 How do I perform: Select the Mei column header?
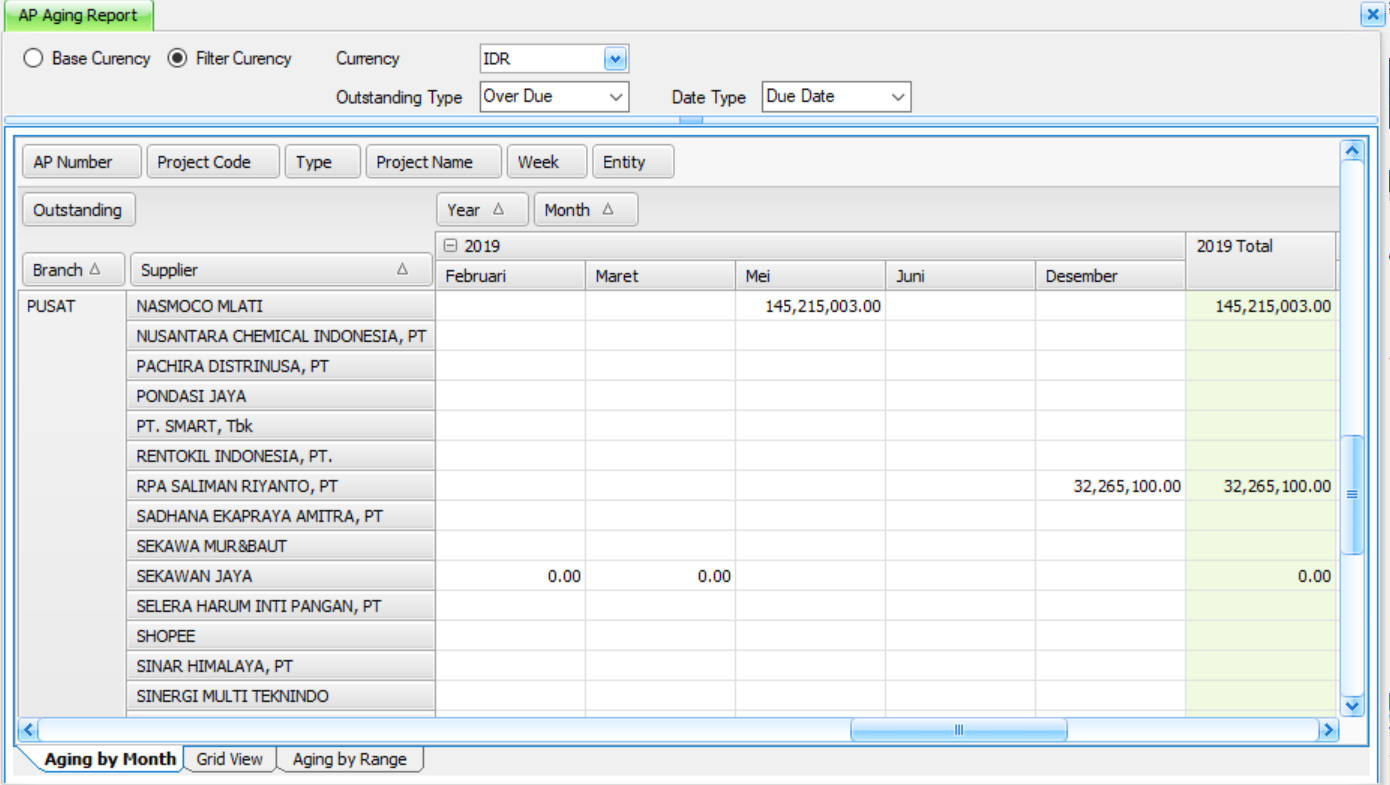810,276
